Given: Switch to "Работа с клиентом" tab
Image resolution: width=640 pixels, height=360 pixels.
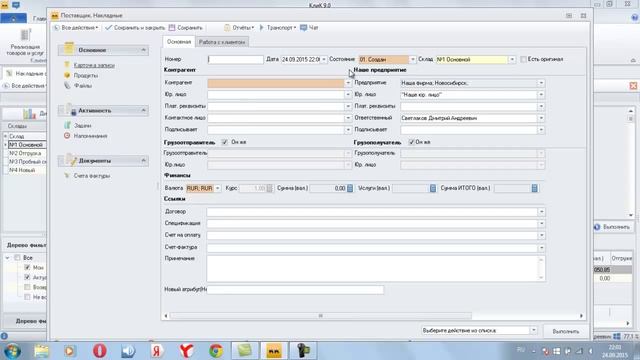Looking at the screenshot, I should (222, 42).
